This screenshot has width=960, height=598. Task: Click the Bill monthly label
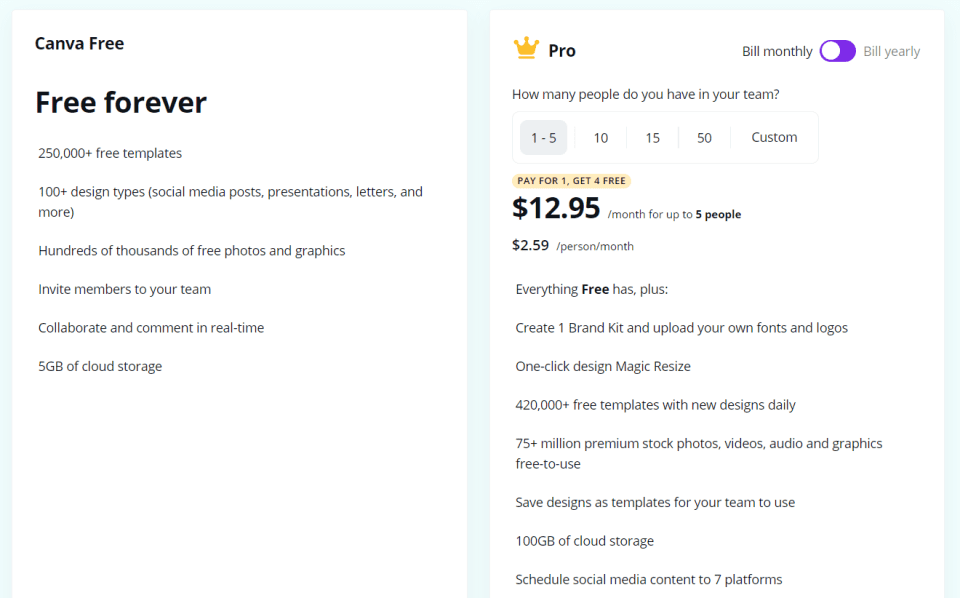click(x=776, y=50)
